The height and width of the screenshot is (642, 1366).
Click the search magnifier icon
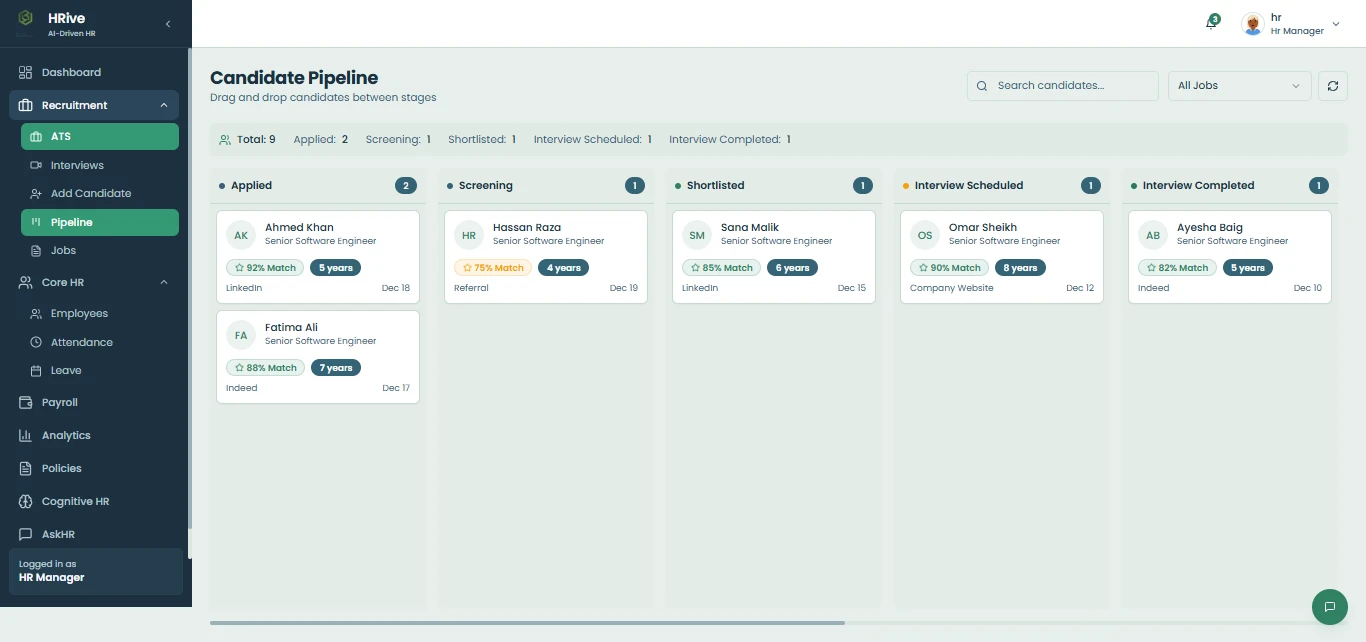pos(982,86)
